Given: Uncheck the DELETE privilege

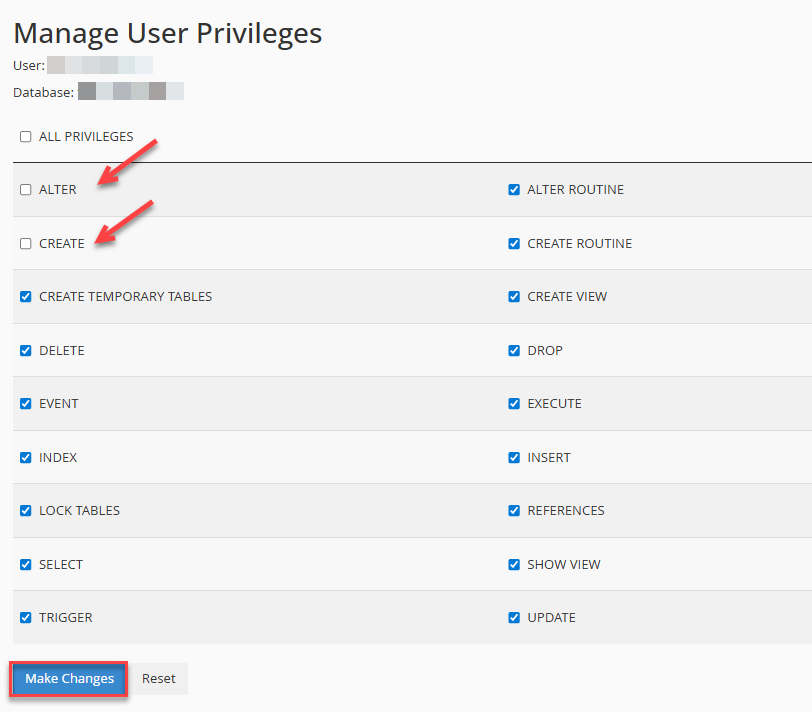Looking at the screenshot, I should point(25,351).
